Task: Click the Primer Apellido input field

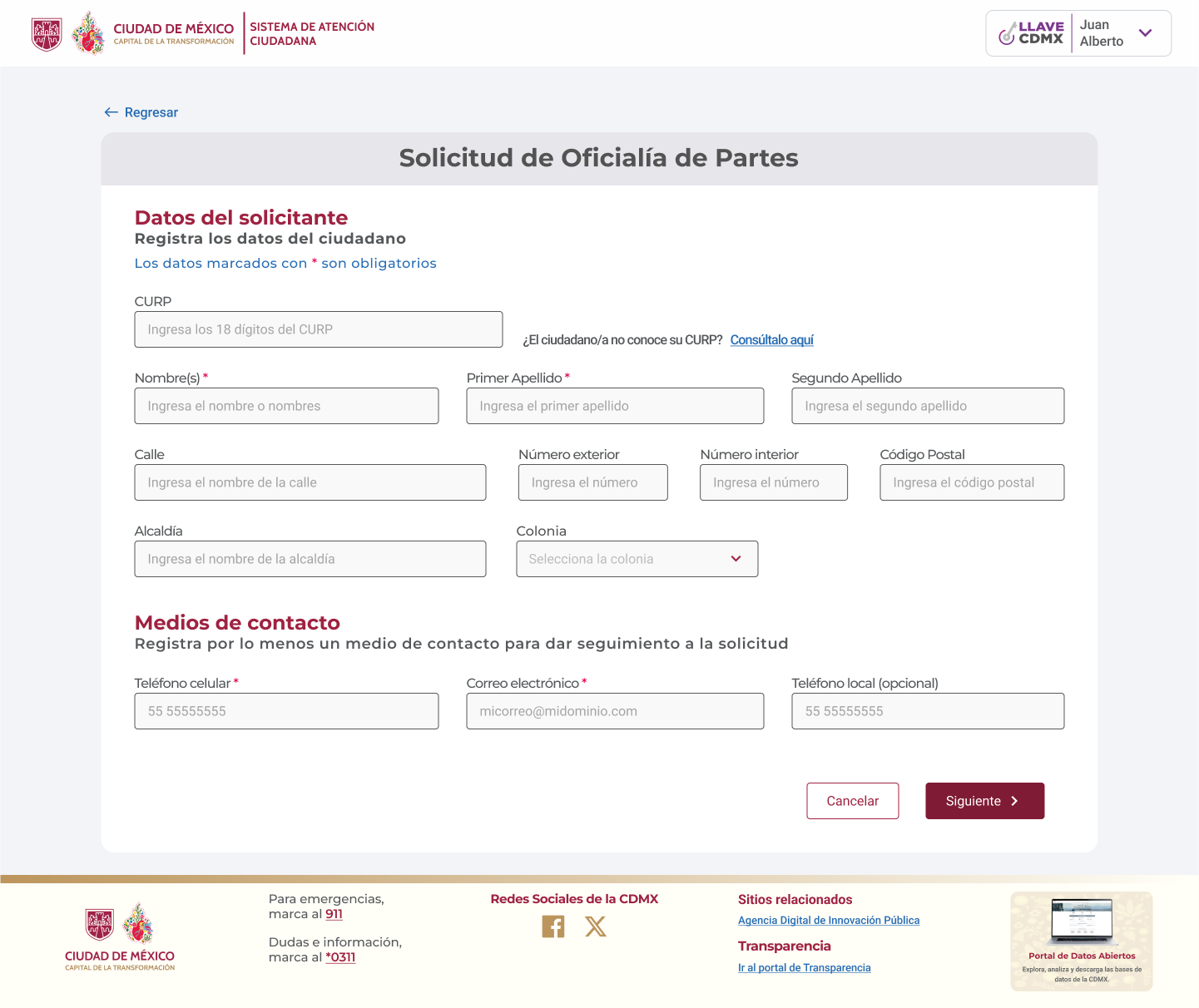Action: click(615, 406)
